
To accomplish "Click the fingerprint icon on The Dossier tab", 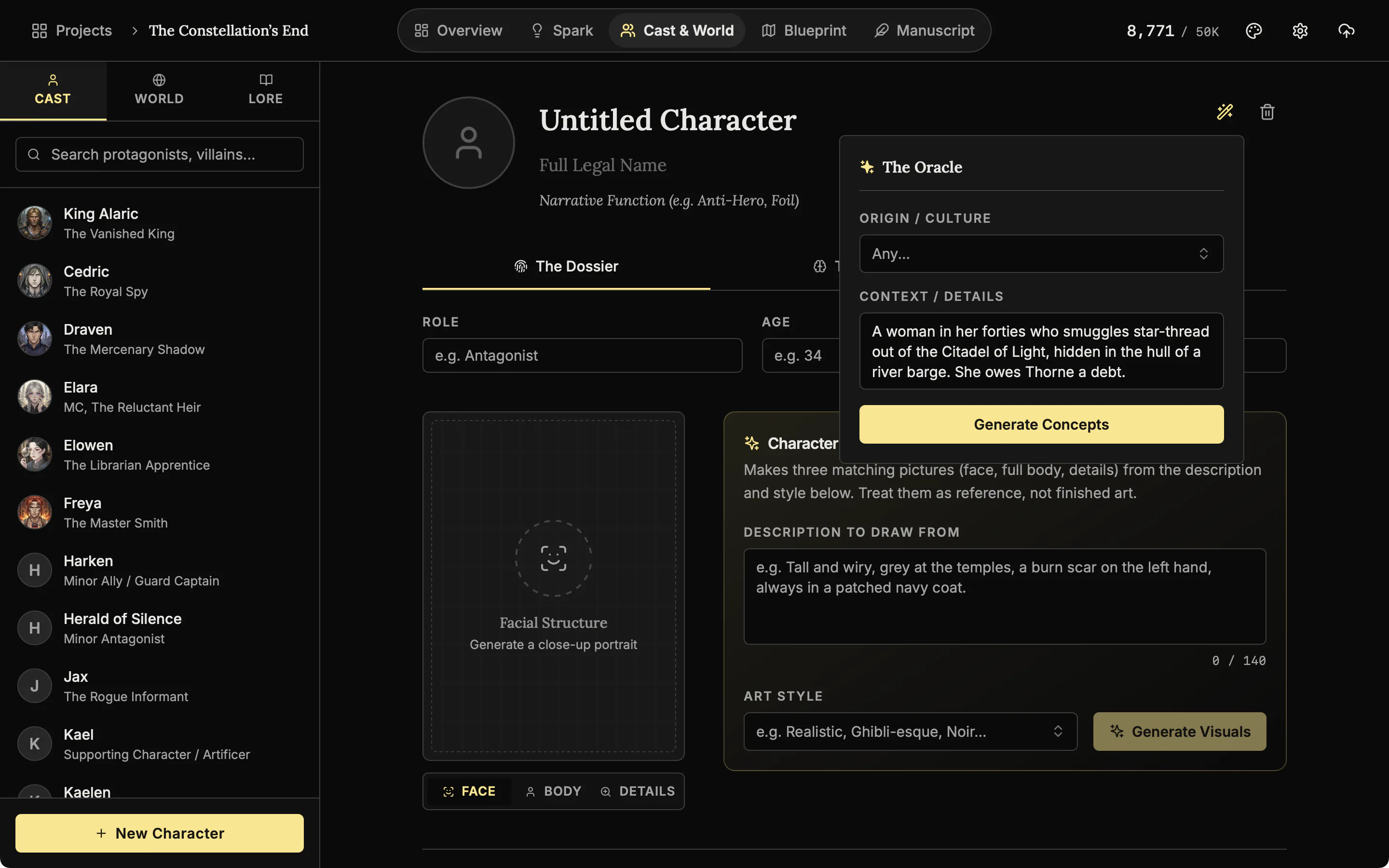I will 520,266.
